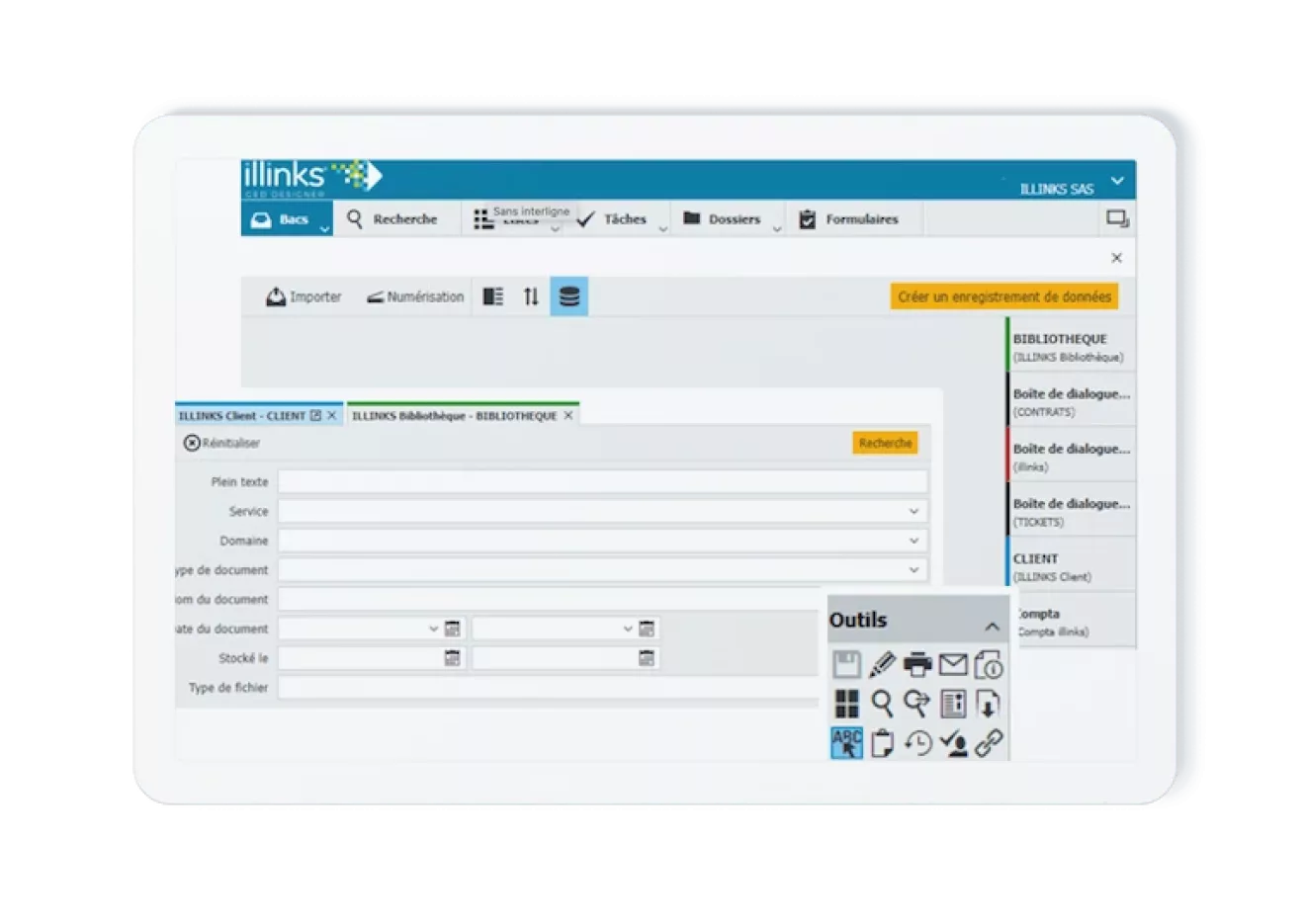Click the magnifier search icon in Outils
The height and width of the screenshot is (924, 1305).
point(882,704)
